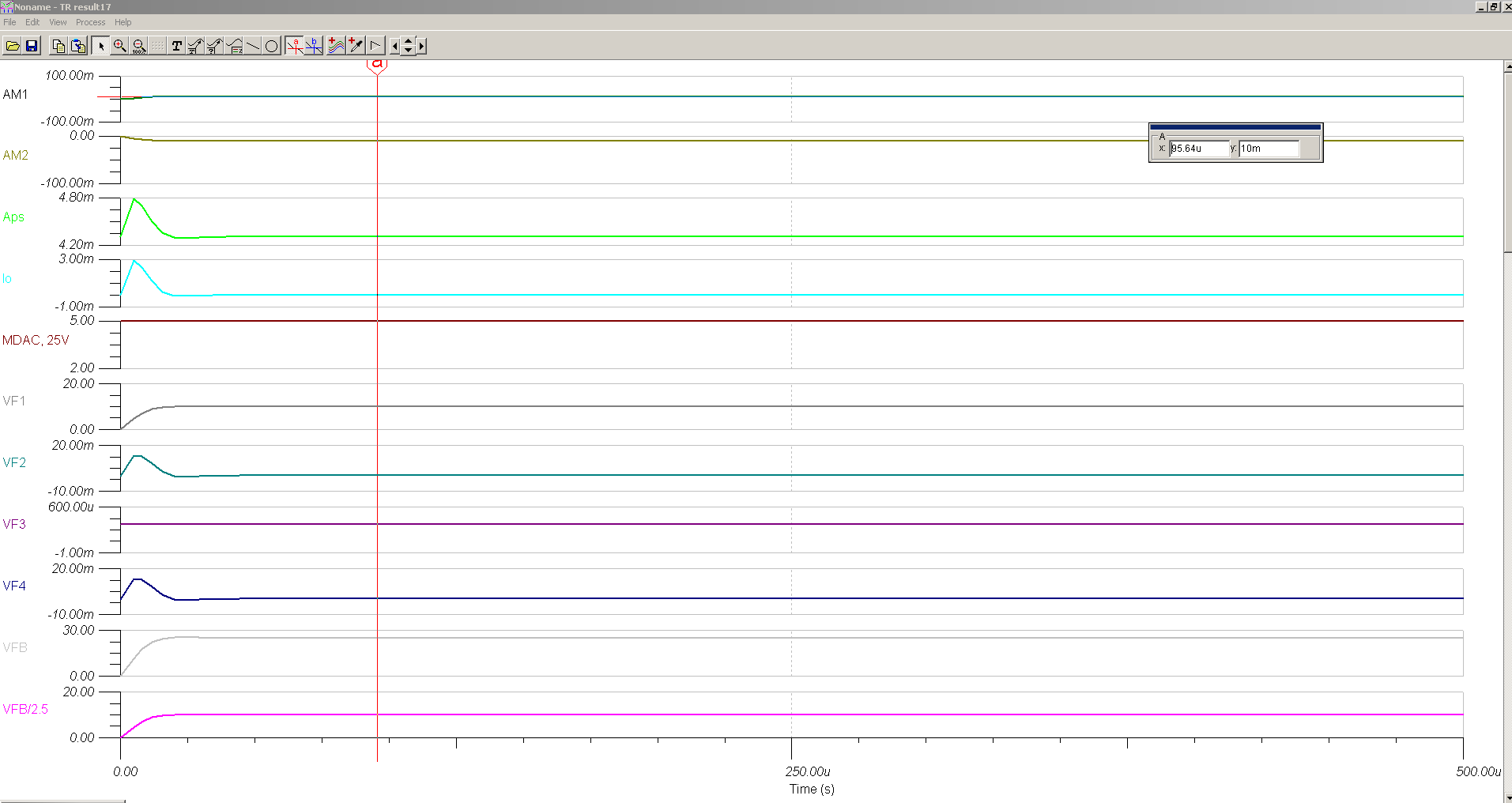
Task: Copy the diagram with the copy icon
Action: [x=58, y=46]
